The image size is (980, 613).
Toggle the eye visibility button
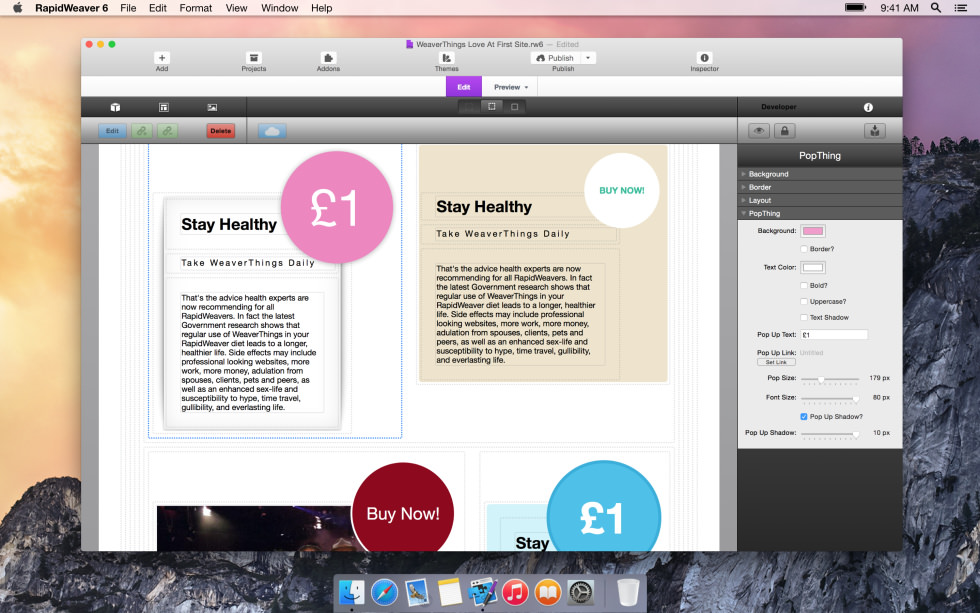coord(759,131)
